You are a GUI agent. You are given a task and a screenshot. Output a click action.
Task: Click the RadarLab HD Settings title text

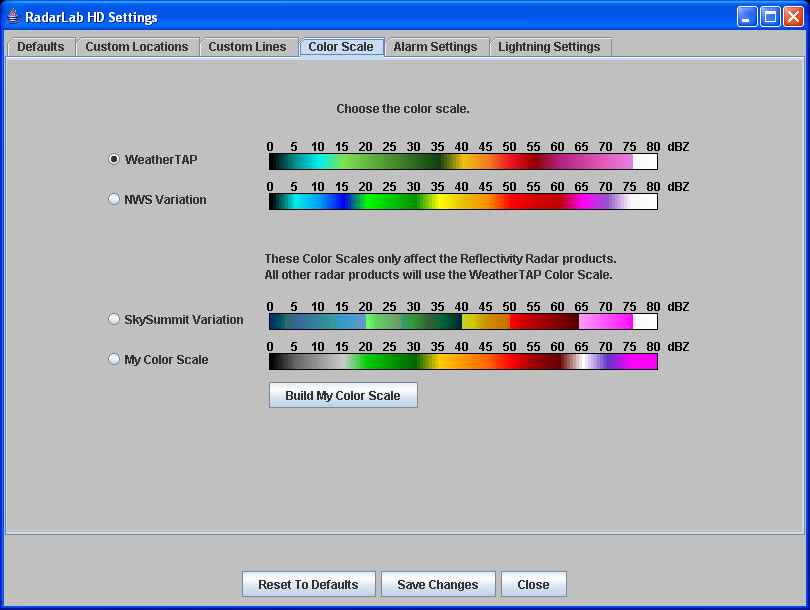pos(91,17)
